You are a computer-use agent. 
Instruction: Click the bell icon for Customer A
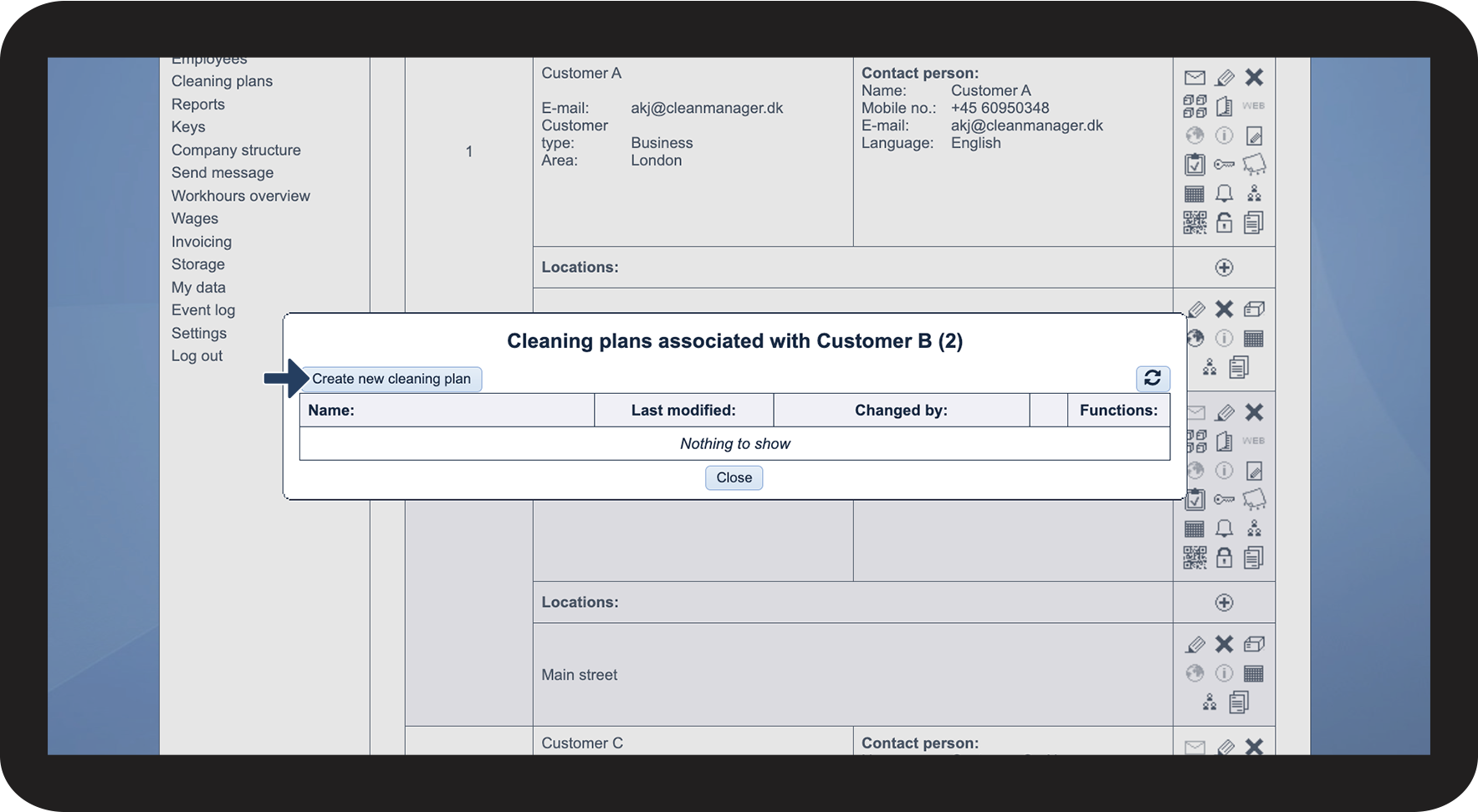(1224, 194)
